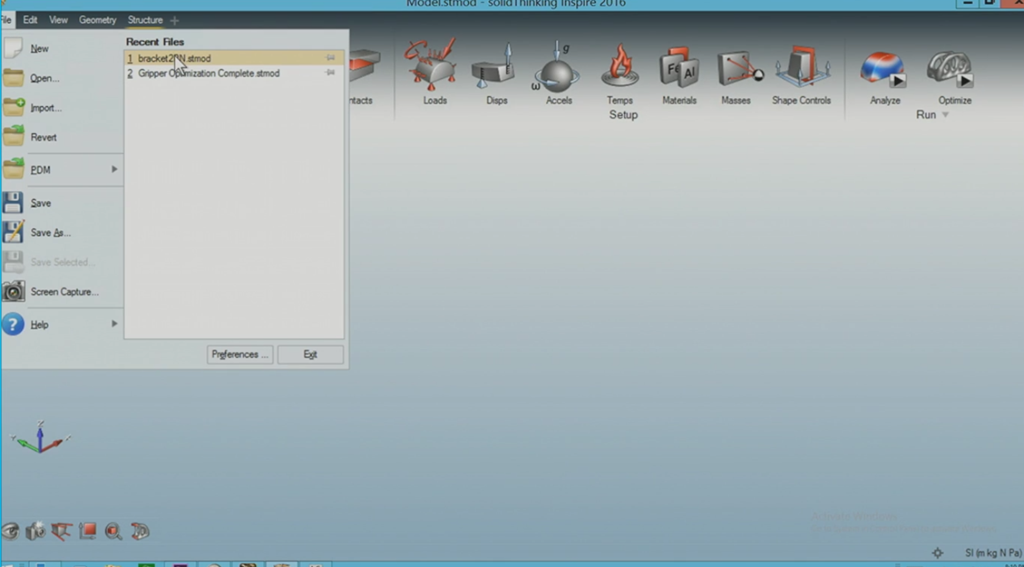Choose Save from the File menu

point(61,203)
